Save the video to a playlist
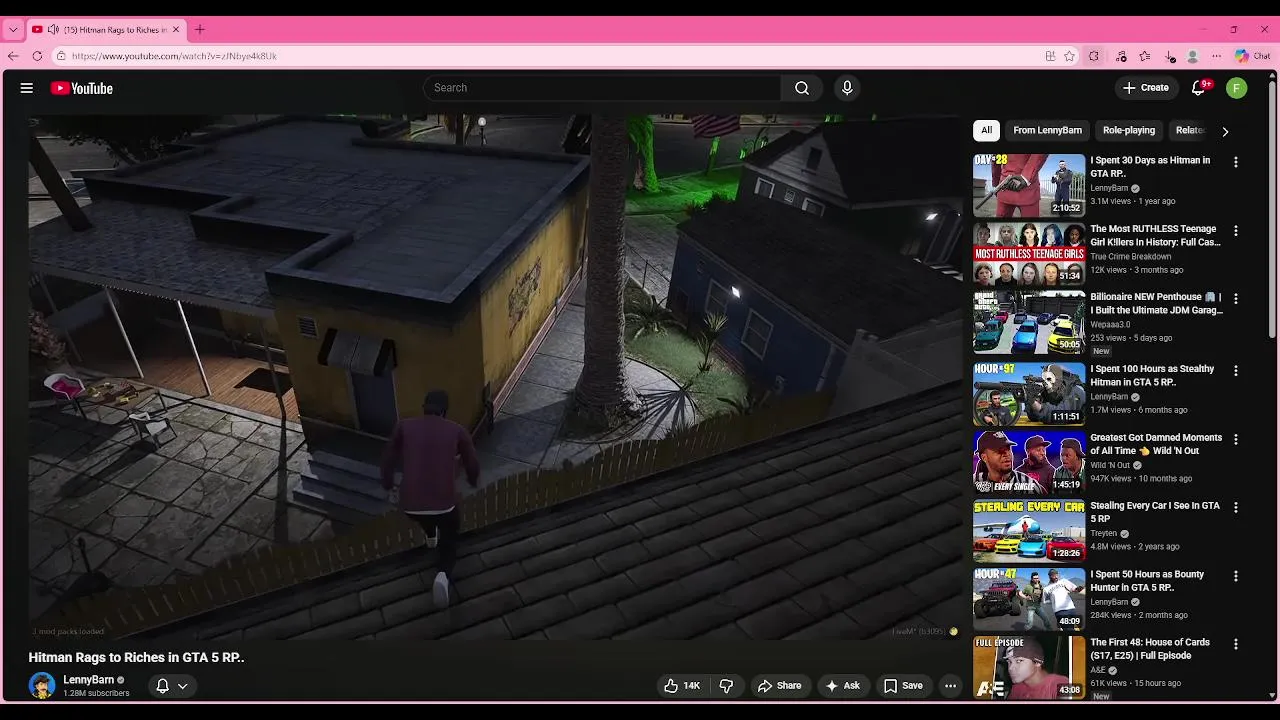 pos(903,686)
